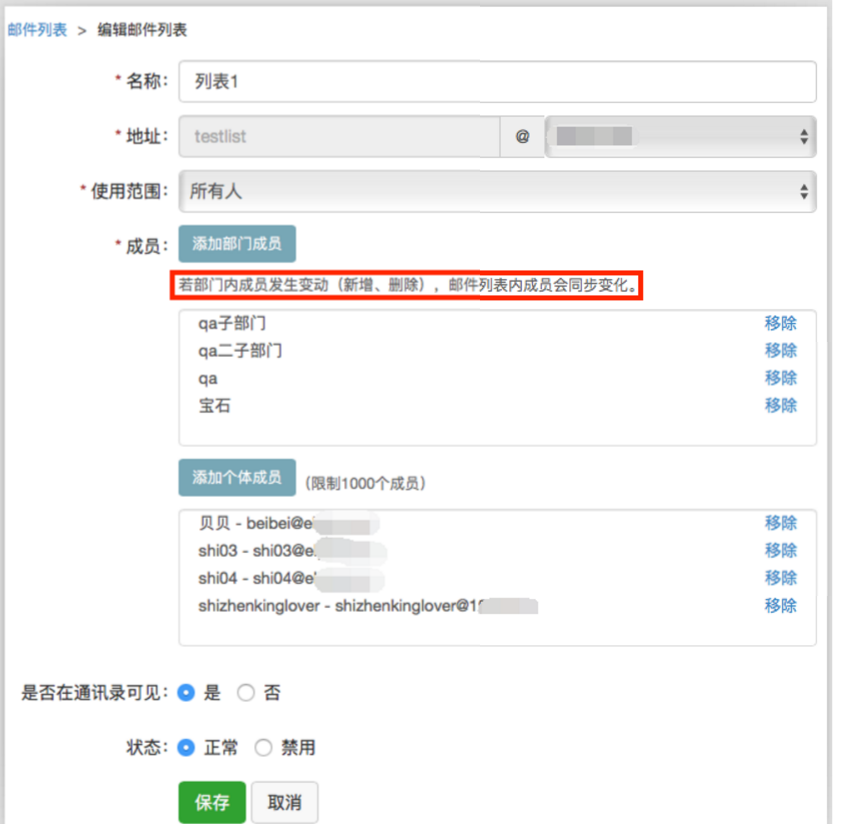The width and height of the screenshot is (844, 824).
Task: Select 否 to hide from address book
Action: [x=246, y=692]
